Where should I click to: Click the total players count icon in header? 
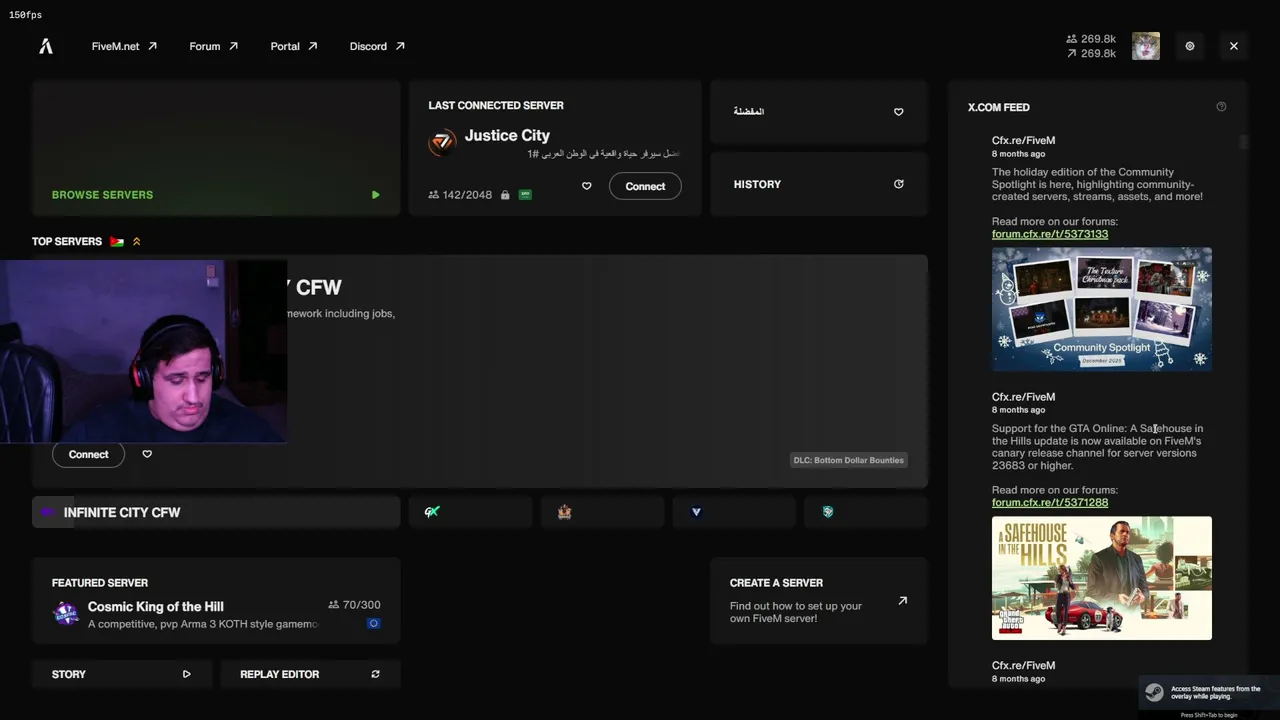tap(1072, 40)
